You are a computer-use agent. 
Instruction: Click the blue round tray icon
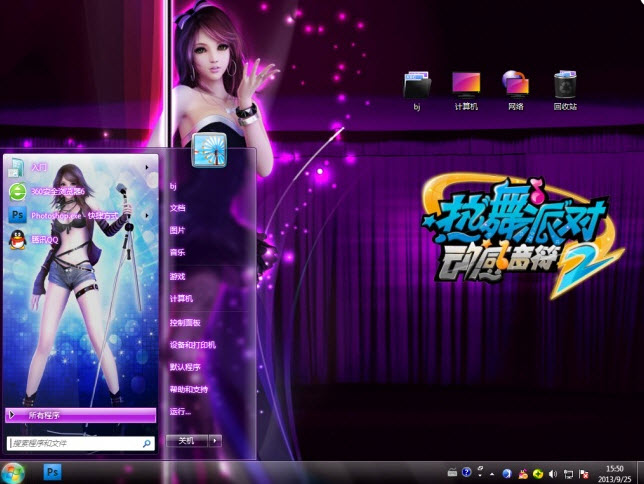click(x=507, y=474)
